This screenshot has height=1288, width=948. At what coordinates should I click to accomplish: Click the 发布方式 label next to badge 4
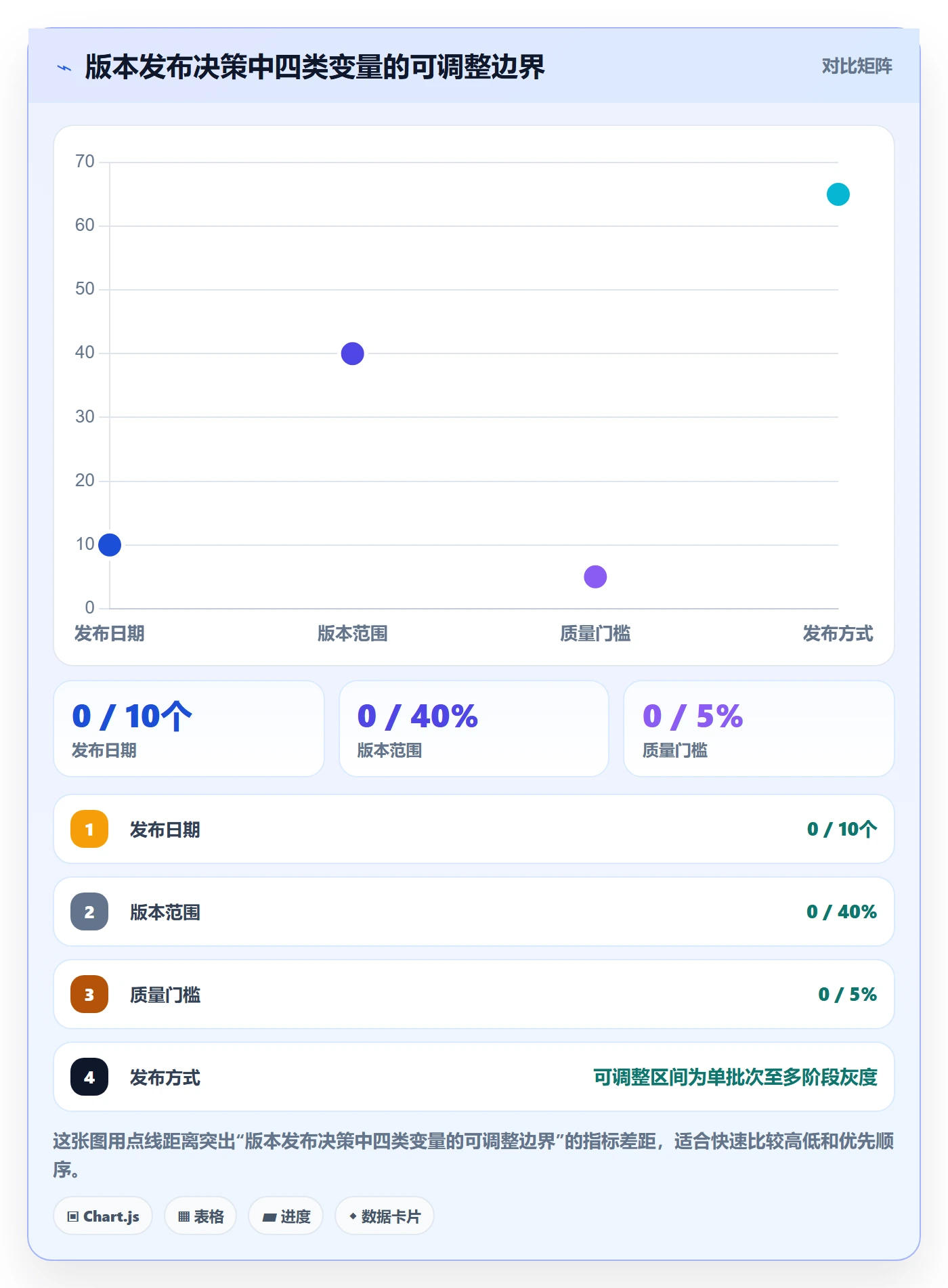coord(165,1077)
